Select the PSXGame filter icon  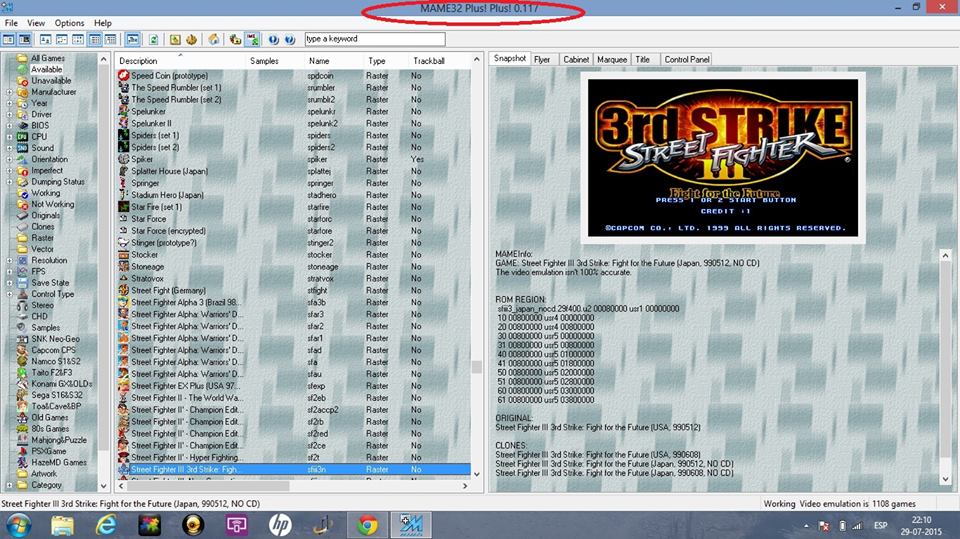(x=22, y=451)
